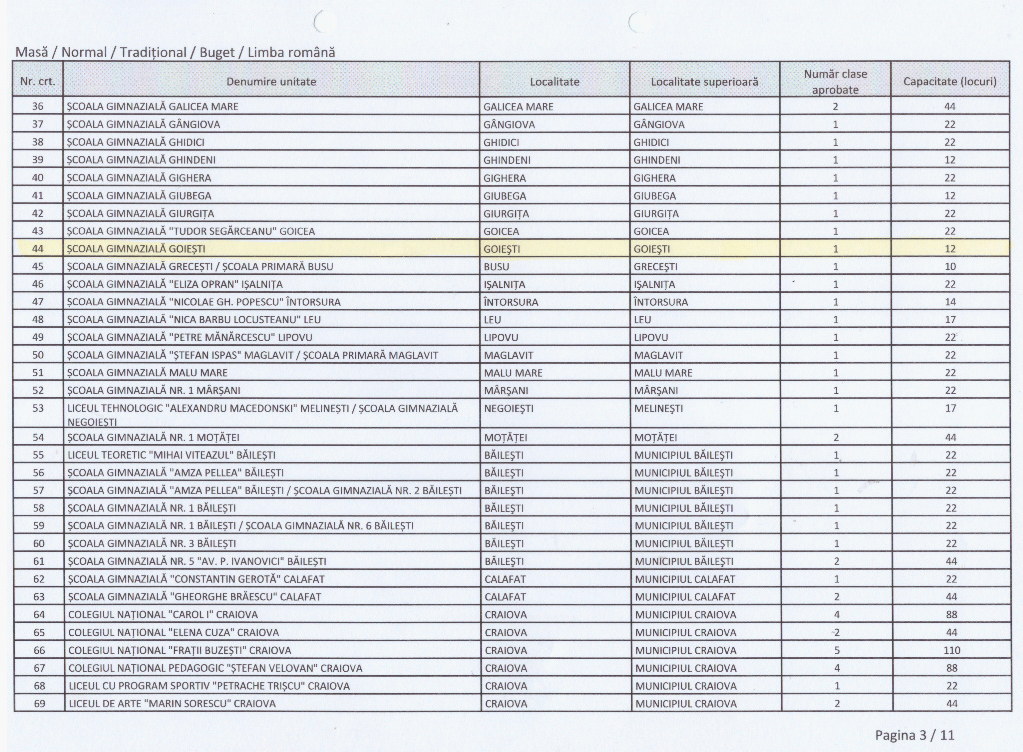
Task: Click the 'Număr clase aprobate' header cell
Action: coord(834,81)
